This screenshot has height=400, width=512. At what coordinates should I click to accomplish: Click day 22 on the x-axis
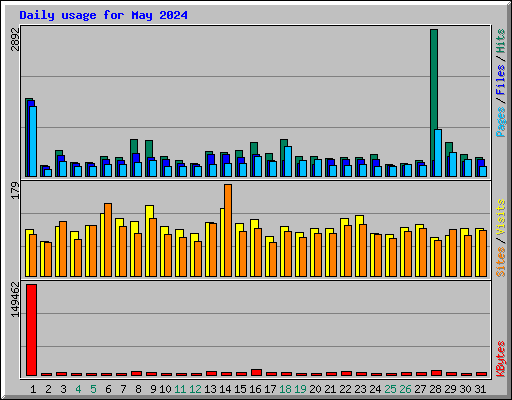tap(345, 389)
